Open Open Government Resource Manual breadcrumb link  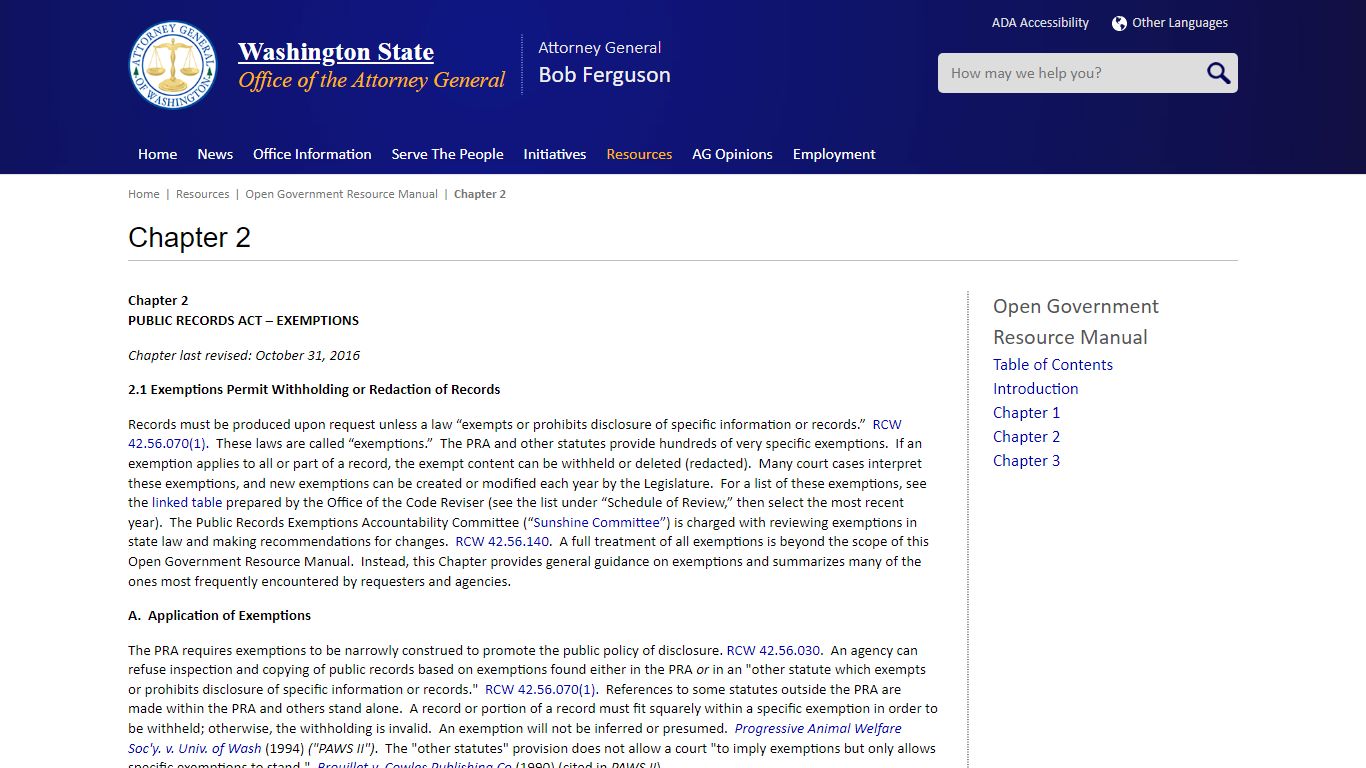[341, 194]
